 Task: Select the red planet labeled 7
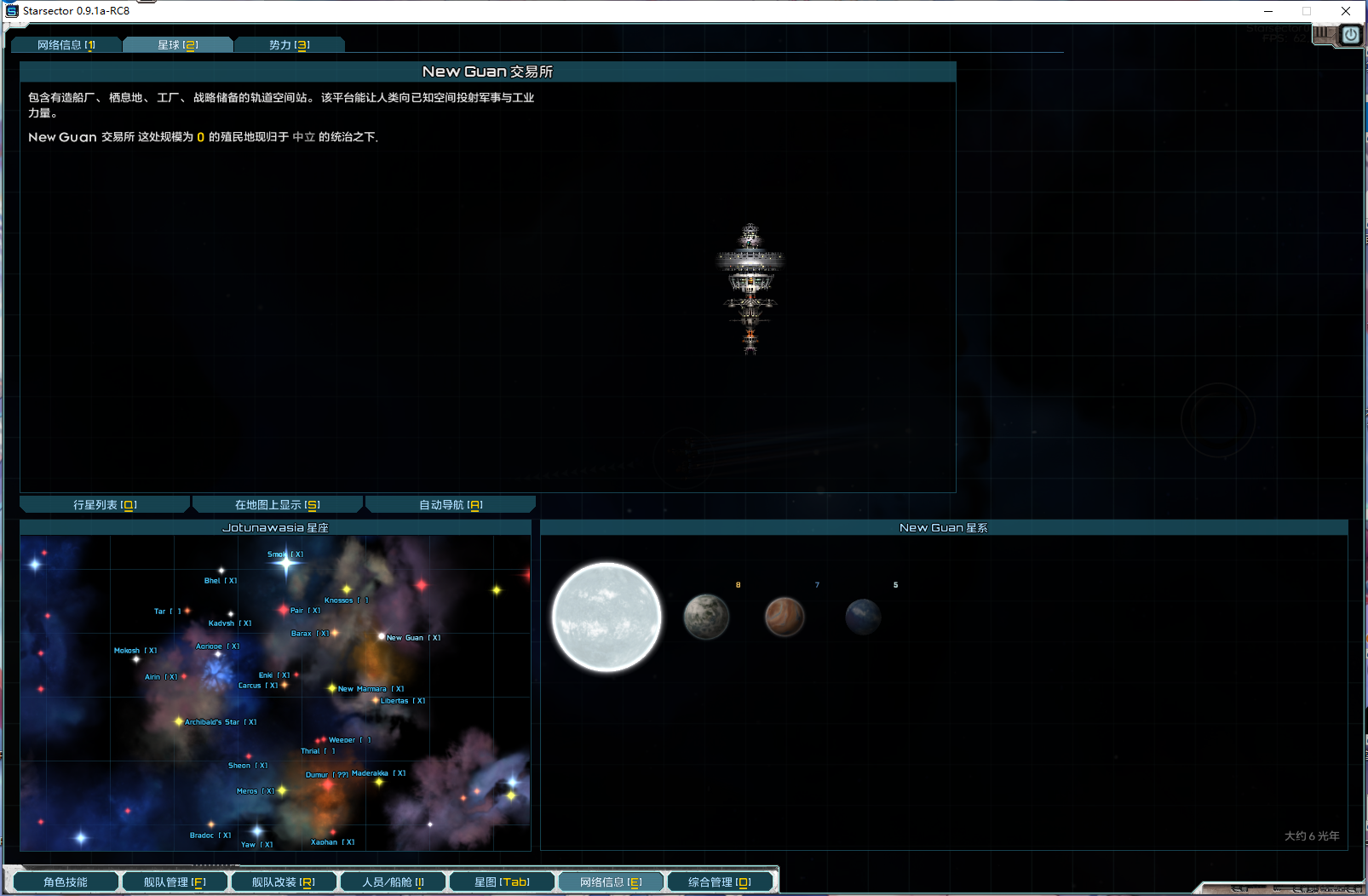coord(784,617)
